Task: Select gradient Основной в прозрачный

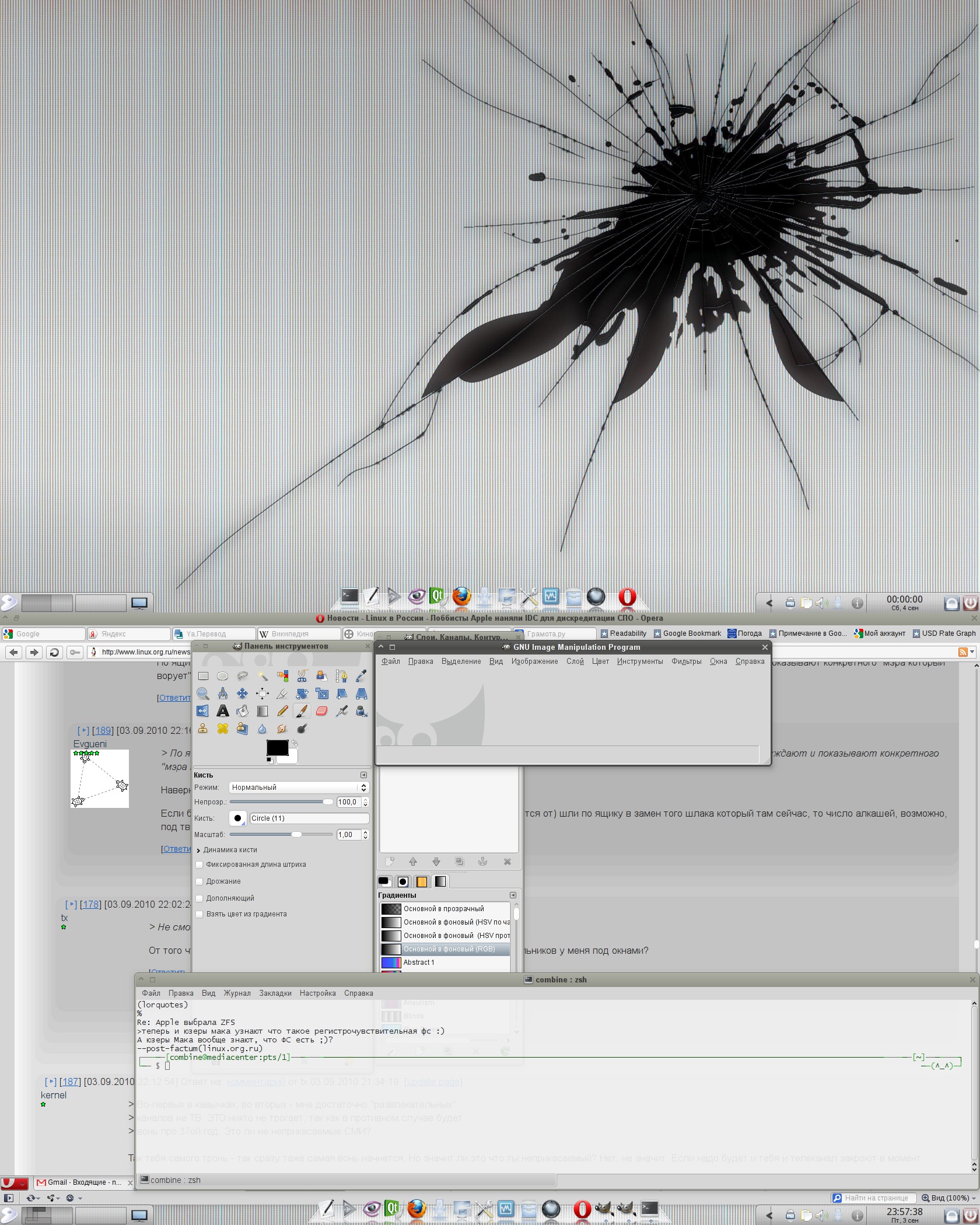Action: pos(445,909)
